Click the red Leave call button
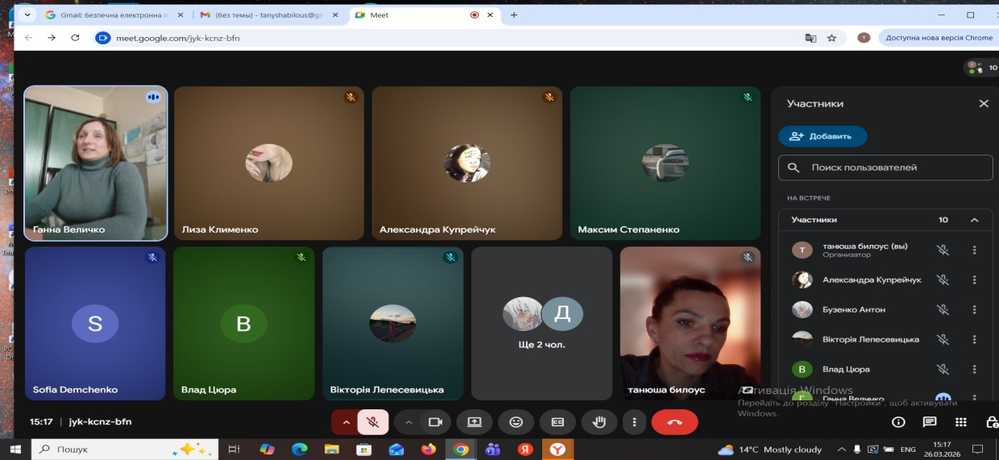 tap(674, 422)
